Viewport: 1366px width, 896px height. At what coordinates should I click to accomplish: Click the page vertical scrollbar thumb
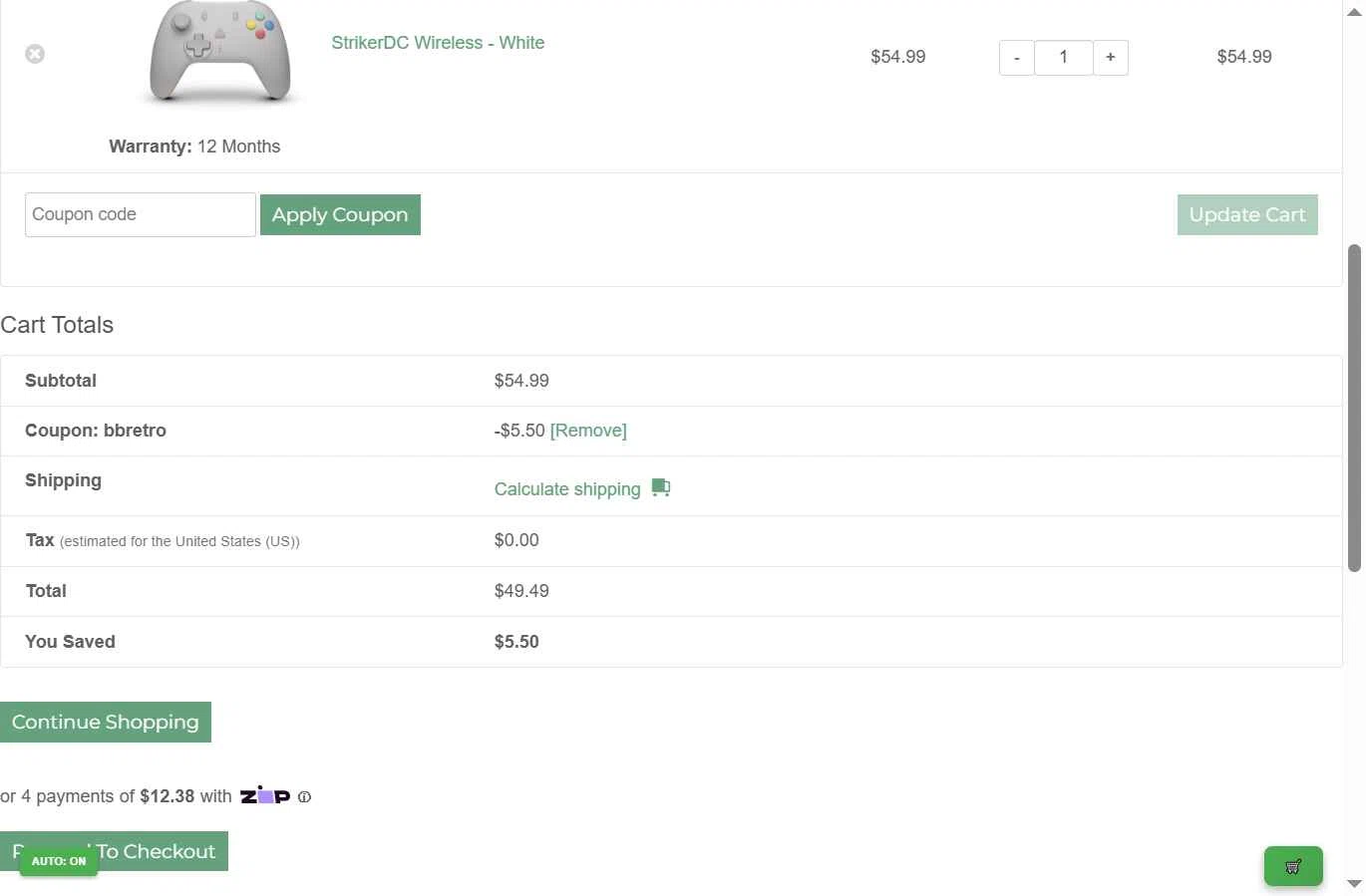pos(1354,407)
